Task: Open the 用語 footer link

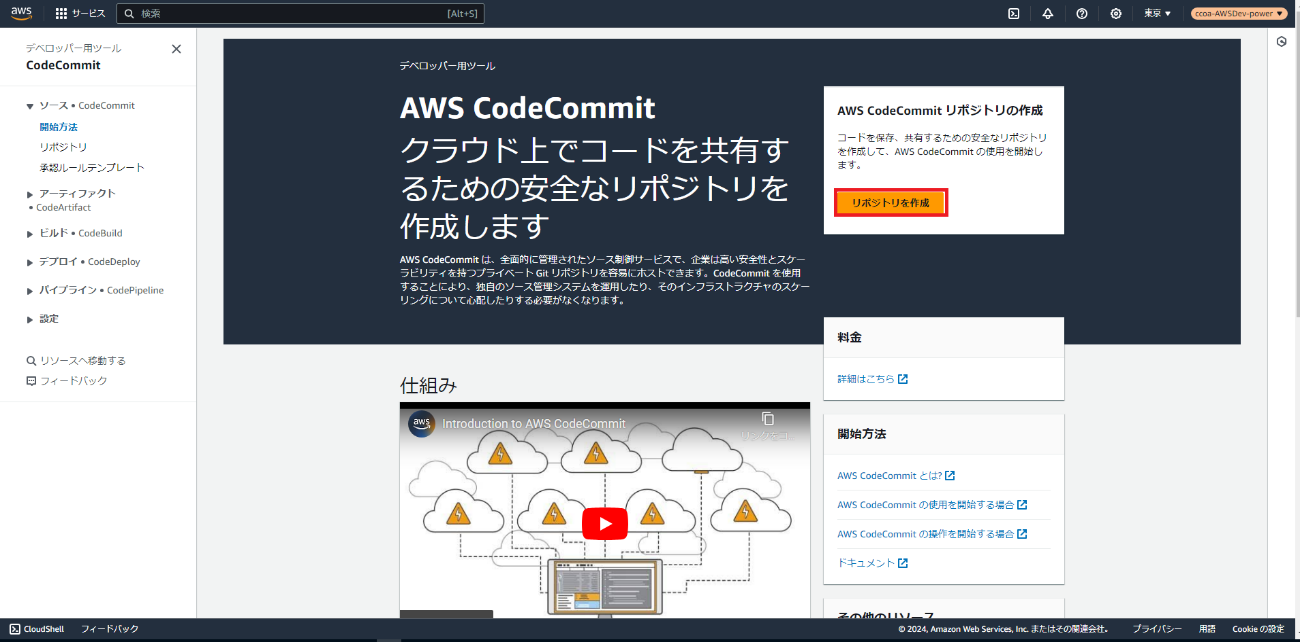Action: click(1207, 629)
